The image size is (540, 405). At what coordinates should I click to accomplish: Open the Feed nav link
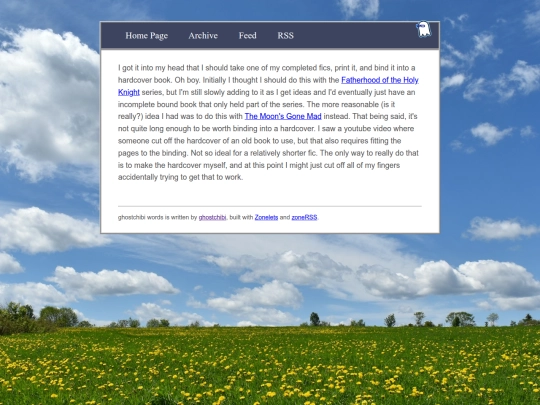coord(248,35)
